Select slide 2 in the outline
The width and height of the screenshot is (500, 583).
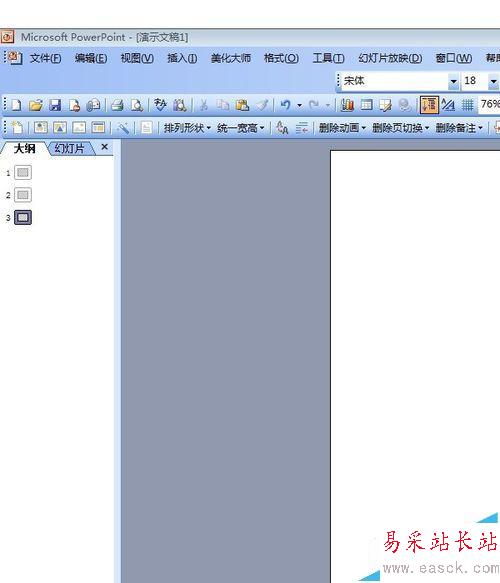coord(23,195)
